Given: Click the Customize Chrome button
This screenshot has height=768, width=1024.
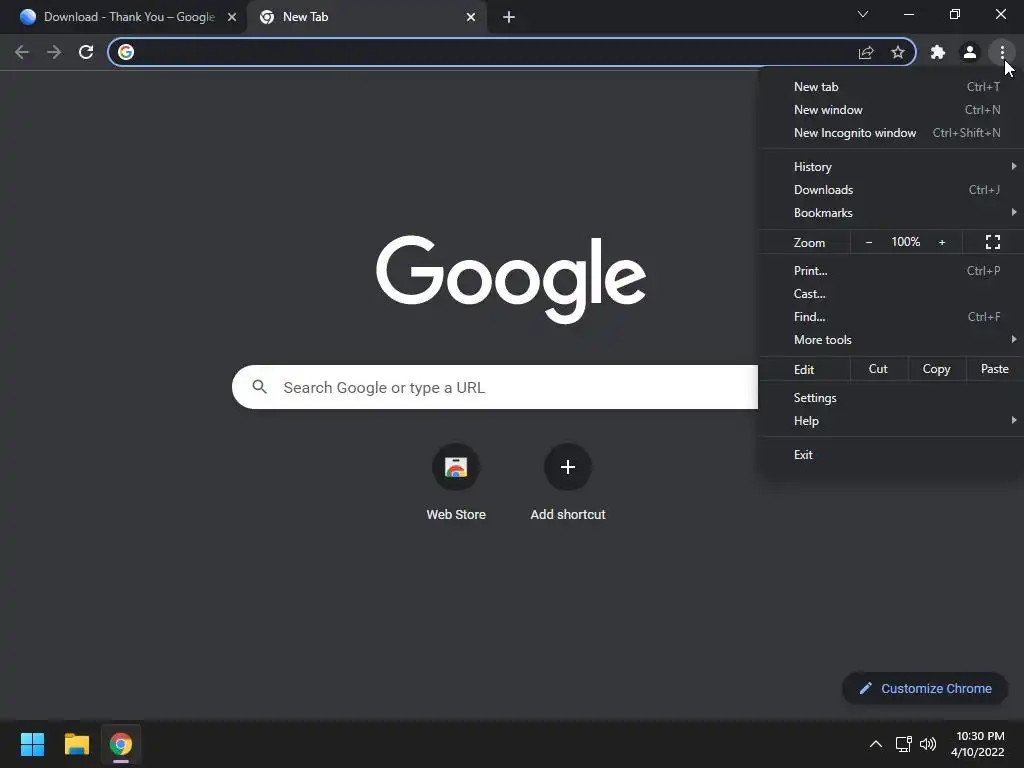Looking at the screenshot, I should pyautogui.click(x=925, y=688).
